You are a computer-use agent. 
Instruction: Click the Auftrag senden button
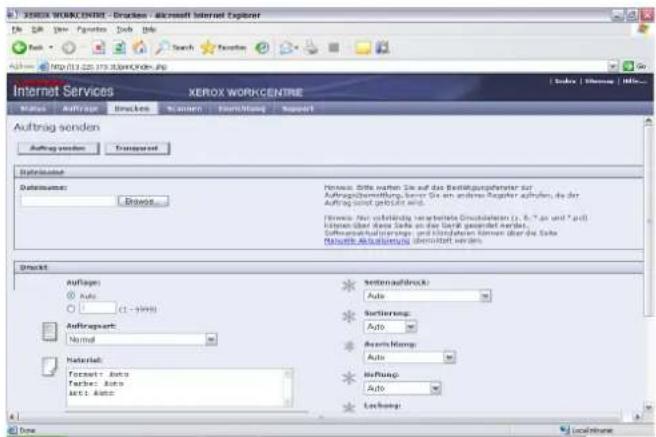58,148
